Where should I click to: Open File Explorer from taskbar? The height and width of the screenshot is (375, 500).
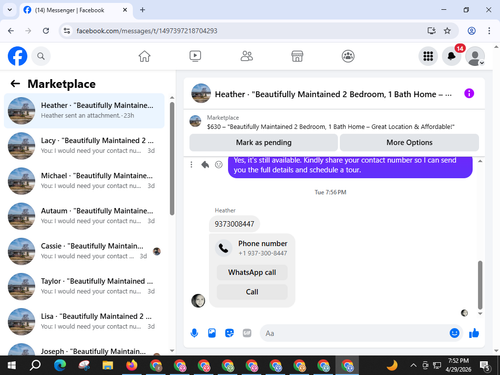[x=108, y=366]
